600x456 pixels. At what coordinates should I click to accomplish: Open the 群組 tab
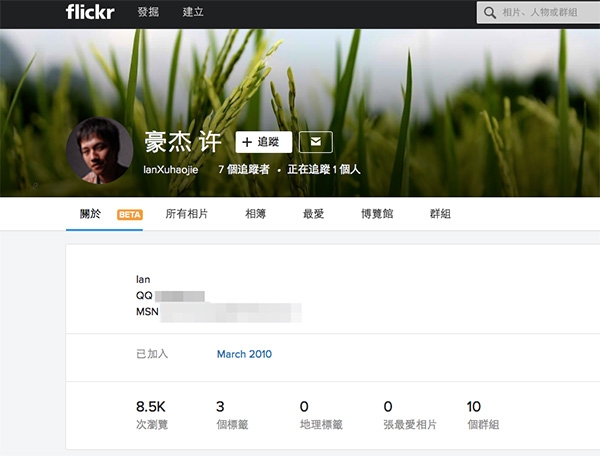pos(440,214)
